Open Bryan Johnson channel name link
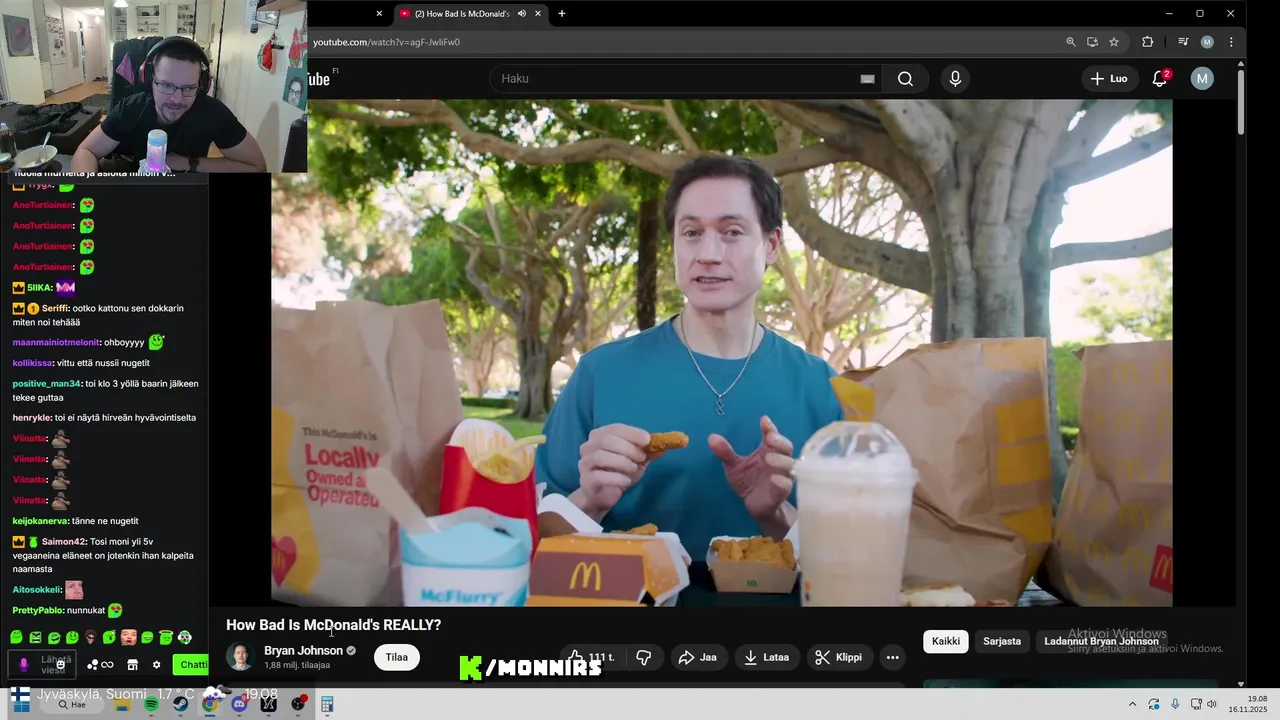 (303, 651)
